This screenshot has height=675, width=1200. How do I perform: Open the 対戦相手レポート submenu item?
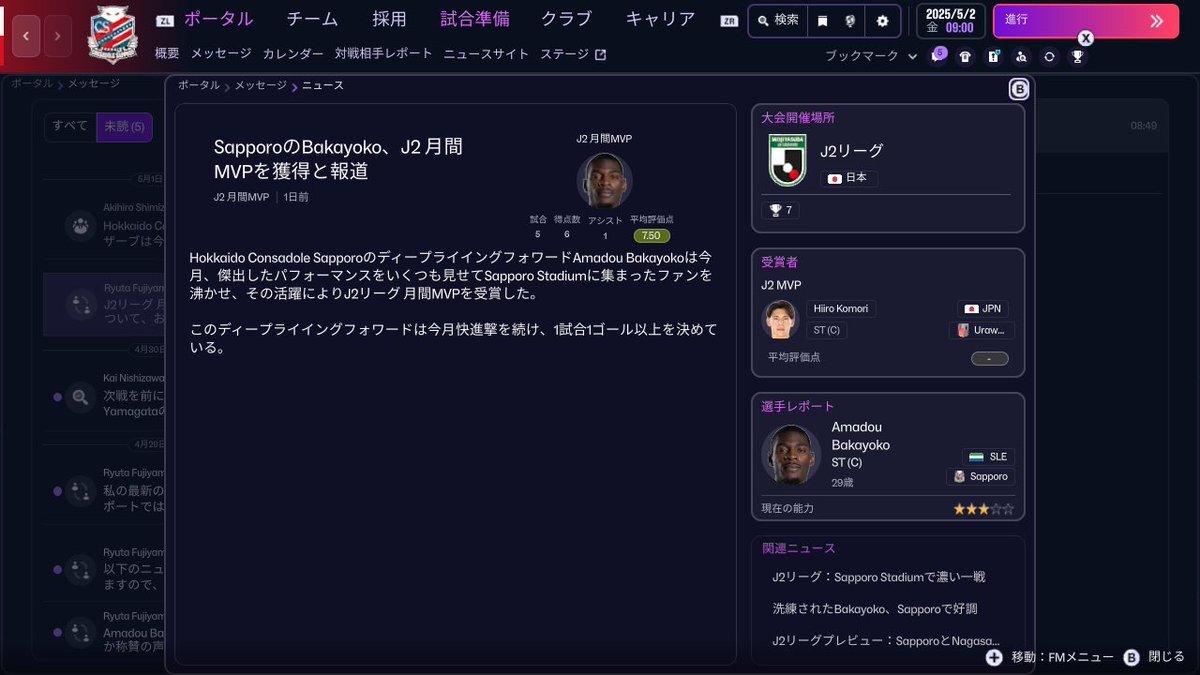click(x=383, y=54)
